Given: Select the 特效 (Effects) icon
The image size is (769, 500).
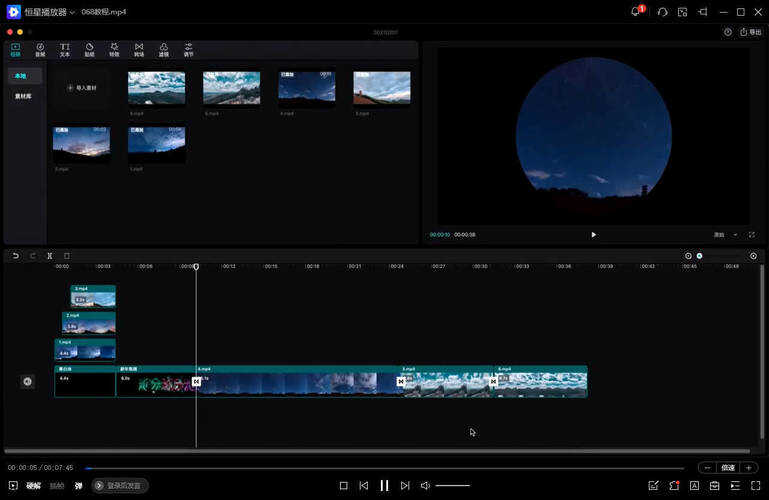Looking at the screenshot, I should [x=114, y=49].
